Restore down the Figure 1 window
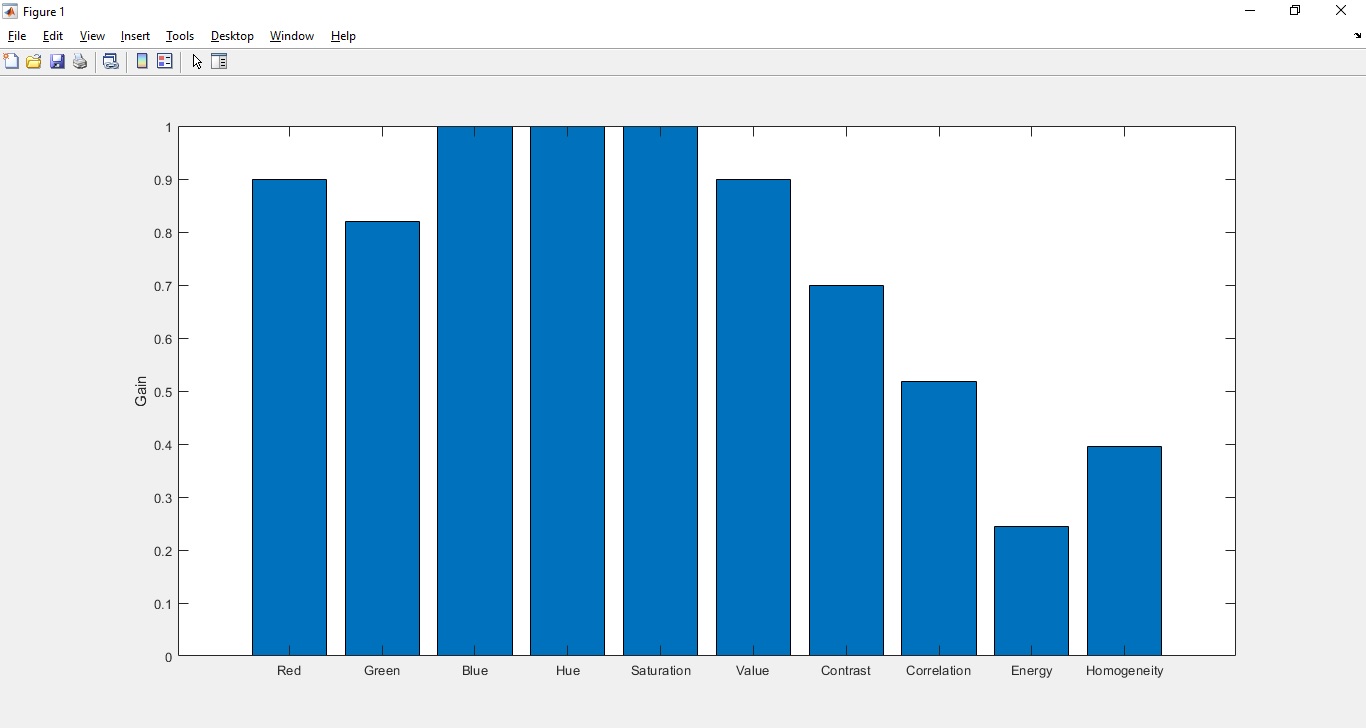 1295,11
